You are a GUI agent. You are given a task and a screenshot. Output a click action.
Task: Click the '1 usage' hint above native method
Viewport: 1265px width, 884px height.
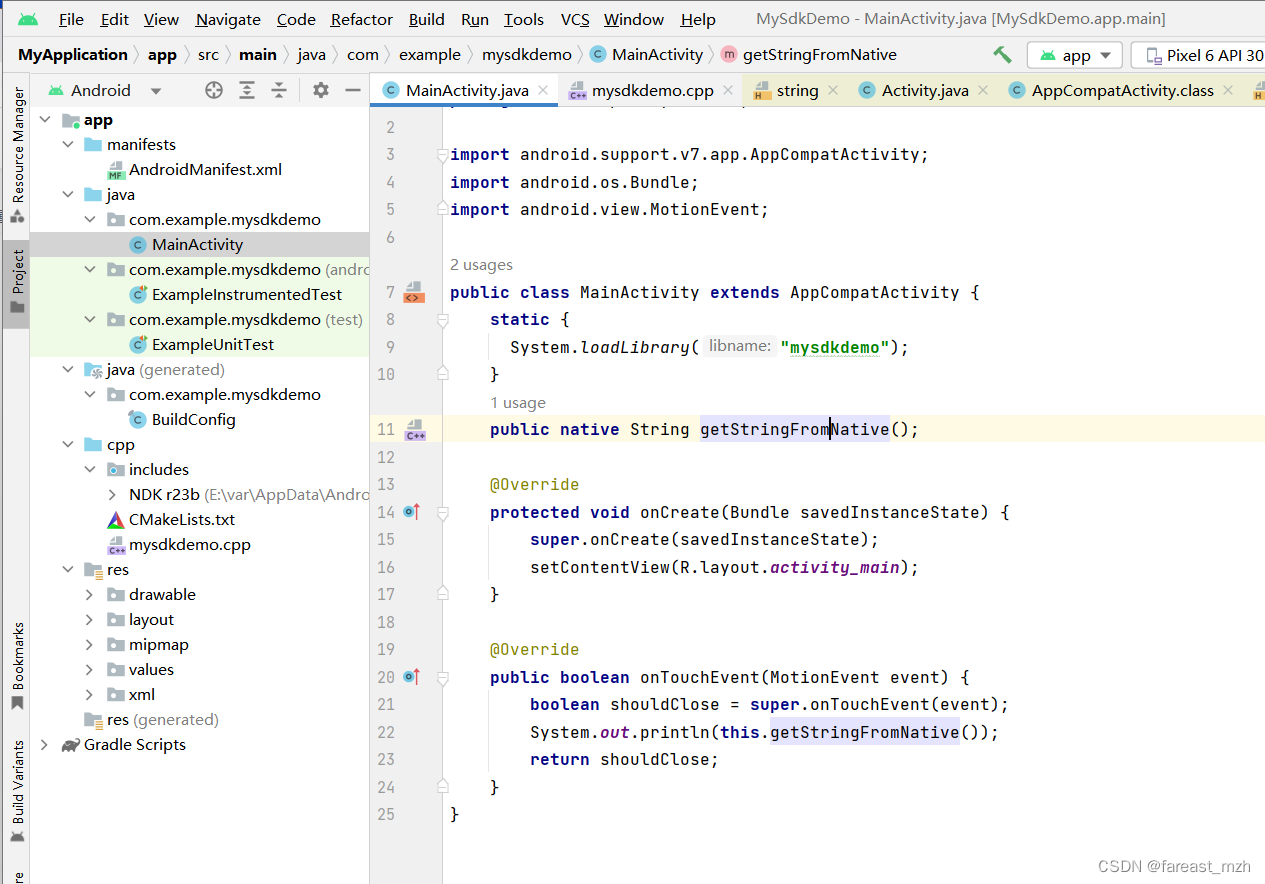(518, 403)
